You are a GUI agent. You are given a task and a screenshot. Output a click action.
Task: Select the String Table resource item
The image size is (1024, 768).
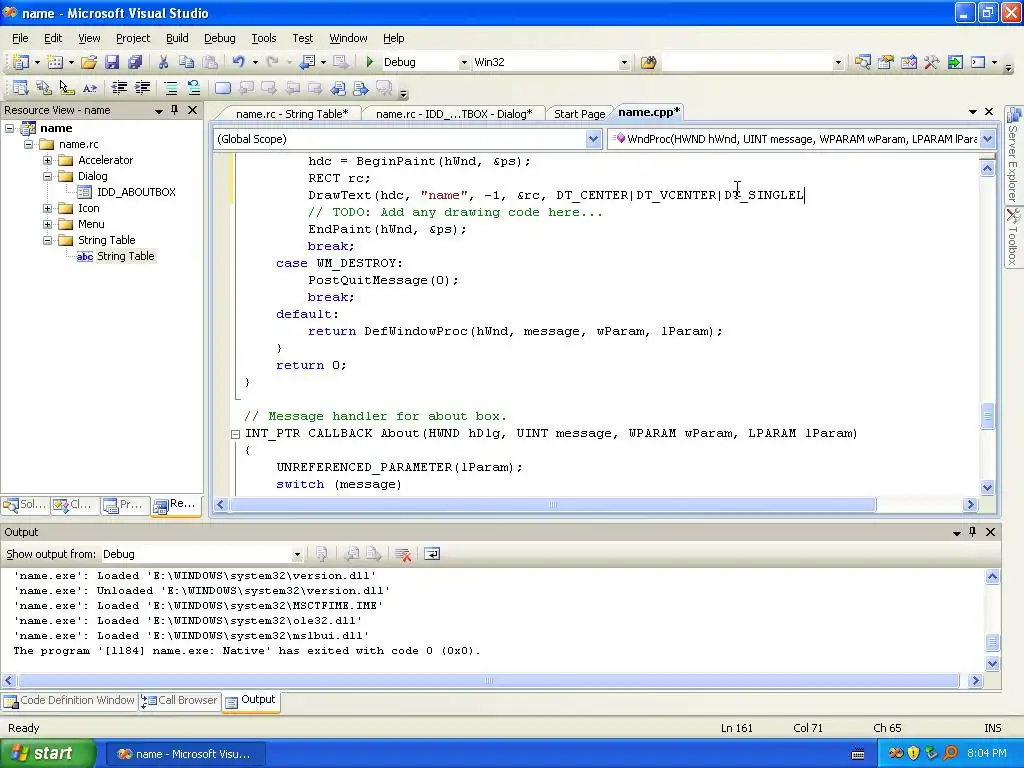click(125, 256)
